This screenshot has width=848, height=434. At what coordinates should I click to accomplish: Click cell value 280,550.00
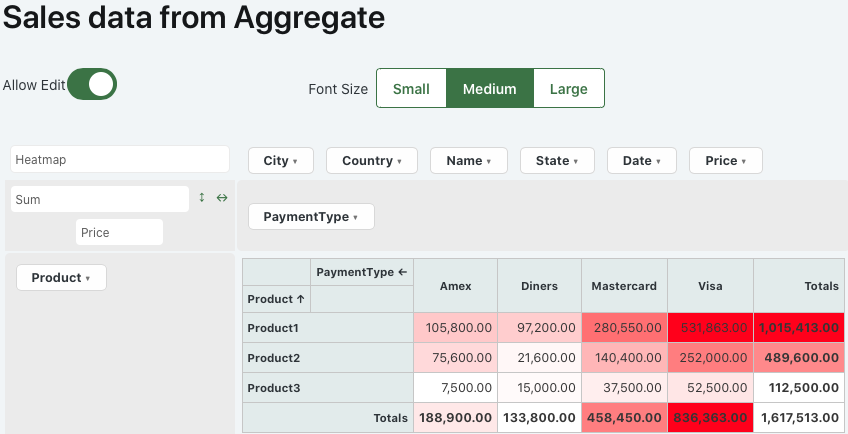[x=624, y=328]
